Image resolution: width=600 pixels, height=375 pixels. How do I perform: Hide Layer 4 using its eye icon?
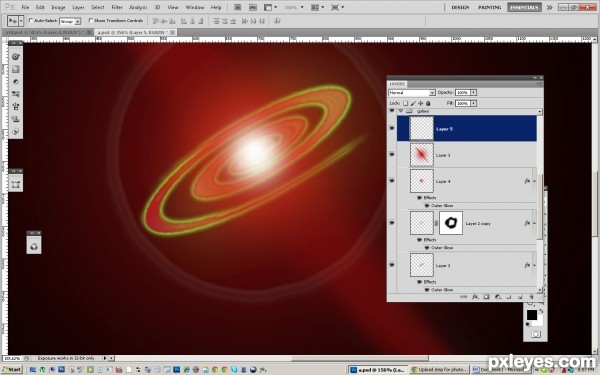tap(392, 181)
